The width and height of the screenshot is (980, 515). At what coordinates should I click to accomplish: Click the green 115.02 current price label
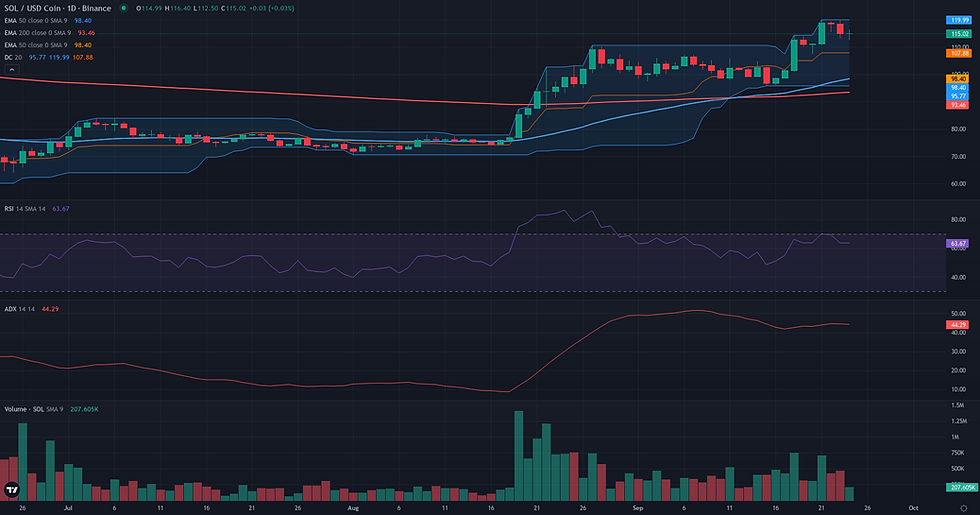(x=959, y=34)
